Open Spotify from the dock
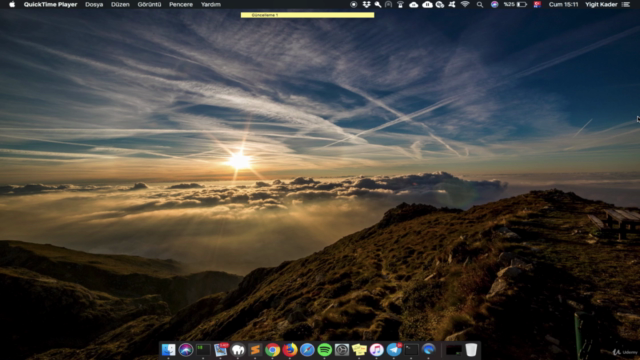This screenshot has height=360, width=640. pyautogui.click(x=324, y=350)
